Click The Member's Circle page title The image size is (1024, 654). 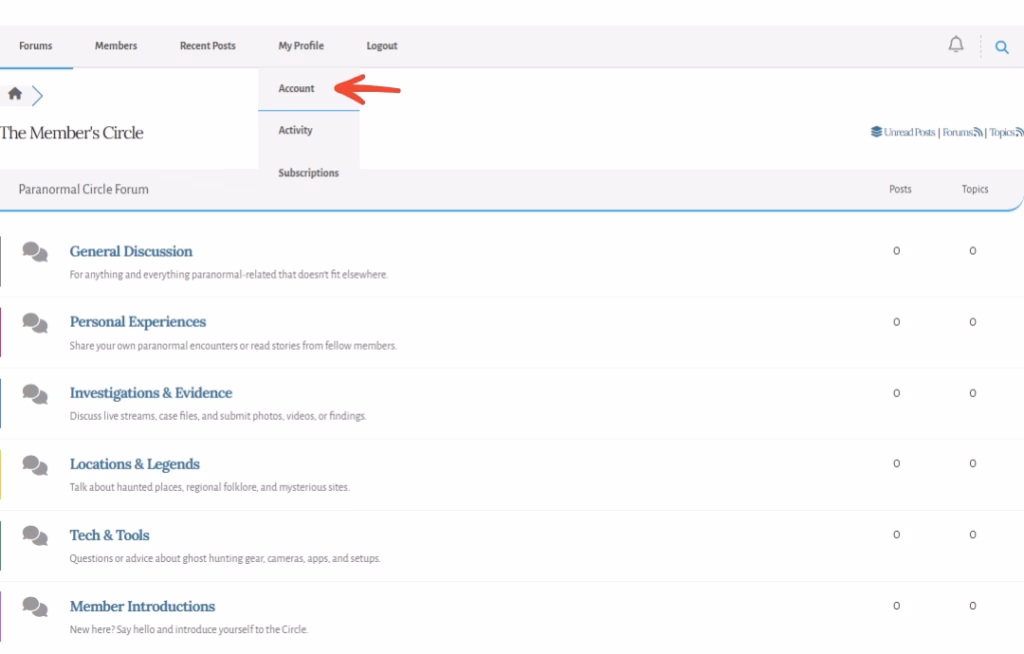(72, 133)
